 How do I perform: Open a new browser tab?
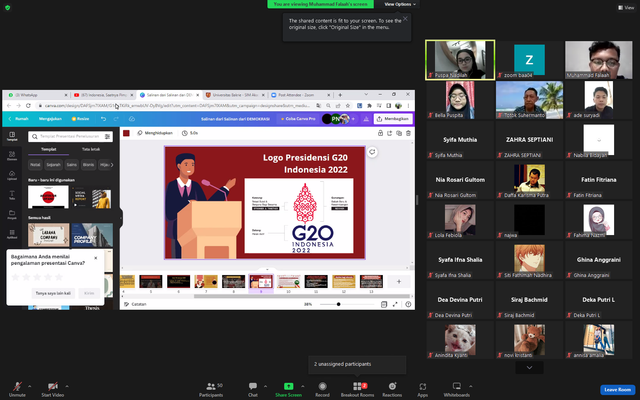(x=340, y=95)
